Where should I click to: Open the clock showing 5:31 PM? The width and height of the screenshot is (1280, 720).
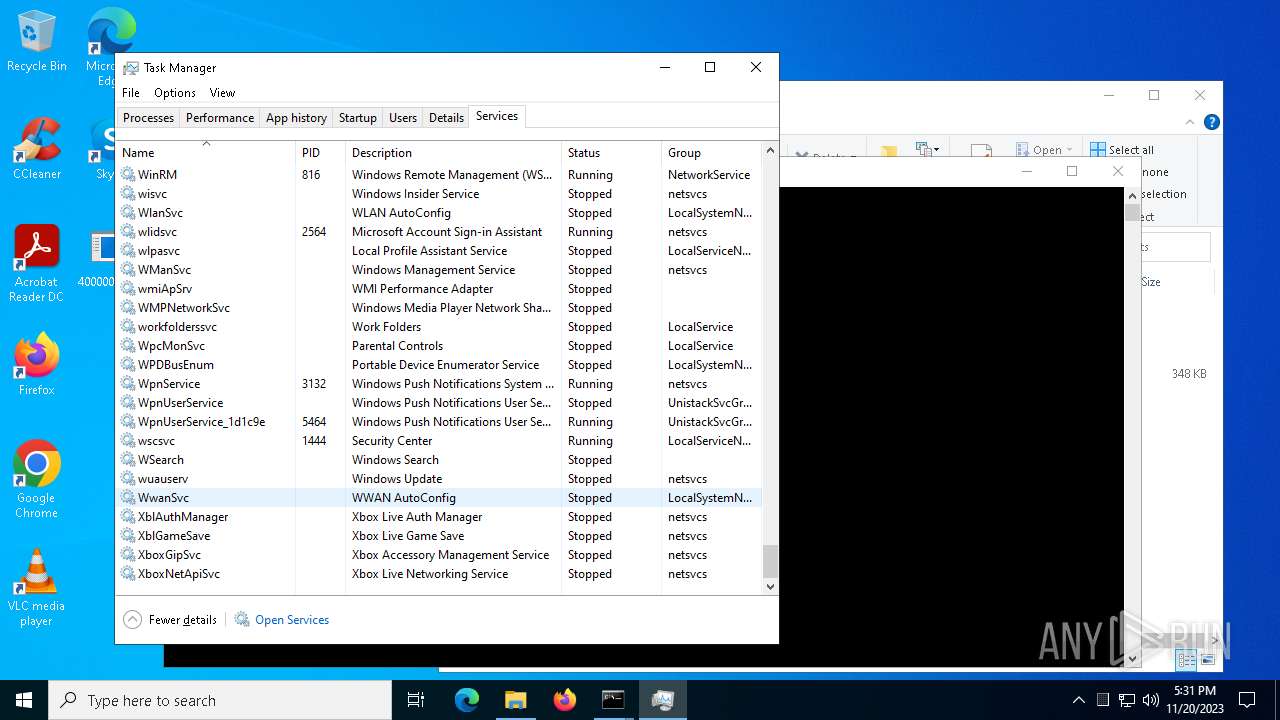tap(1195, 700)
